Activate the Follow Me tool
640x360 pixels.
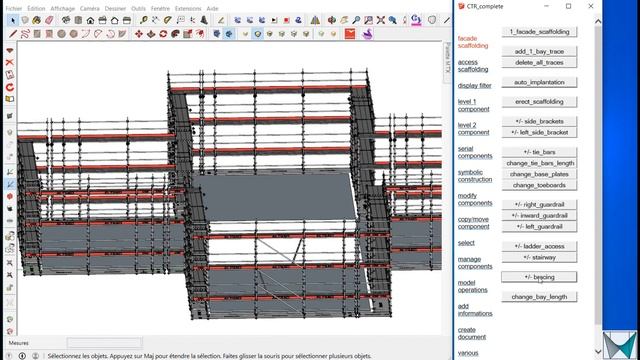point(176,34)
